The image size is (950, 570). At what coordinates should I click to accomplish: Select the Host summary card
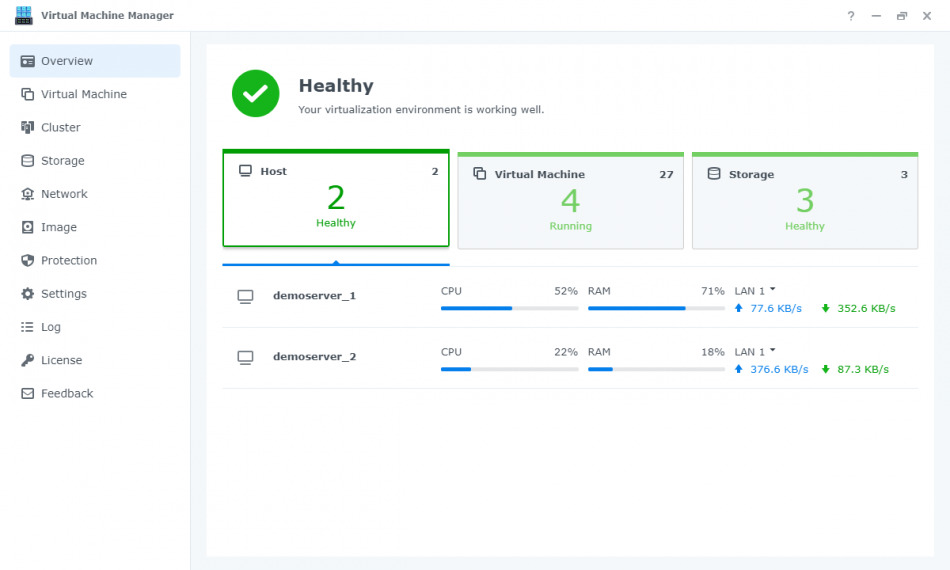point(336,198)
